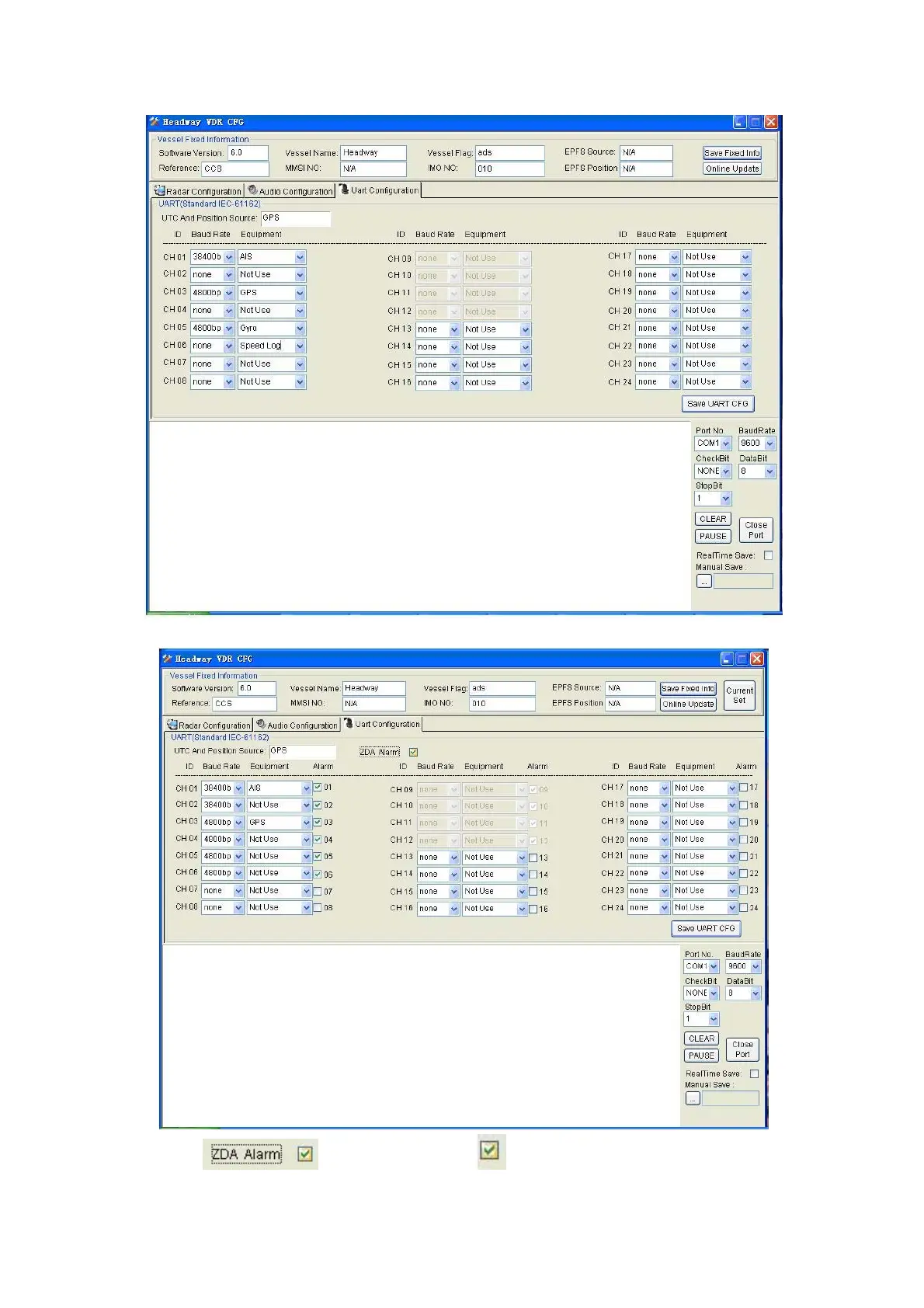Expand the Speed Log equipment dropdown
924x1308 pixels.
[x=300, y=346]
